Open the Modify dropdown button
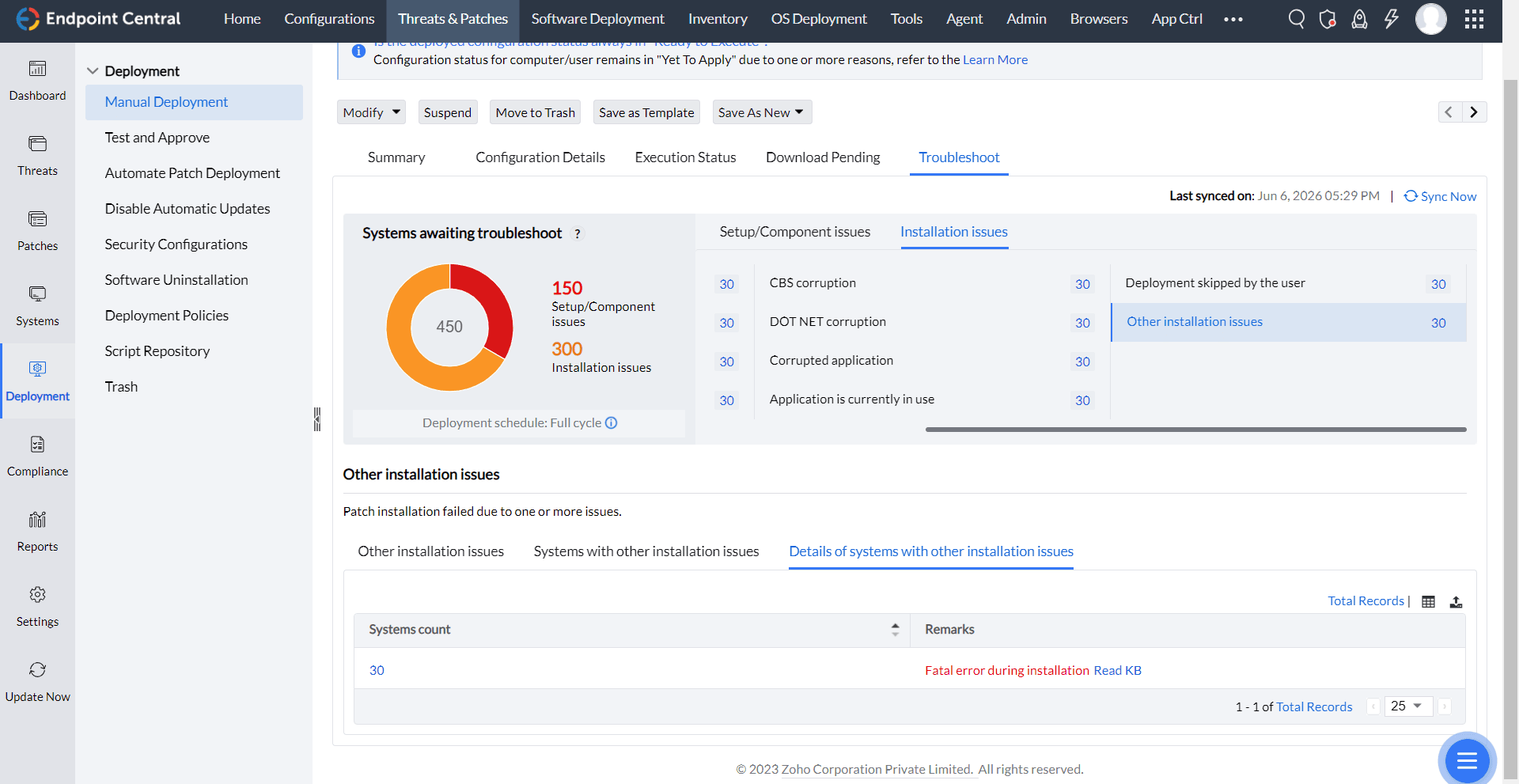This screenshot has height=784, width=1519. click(371, 112)
